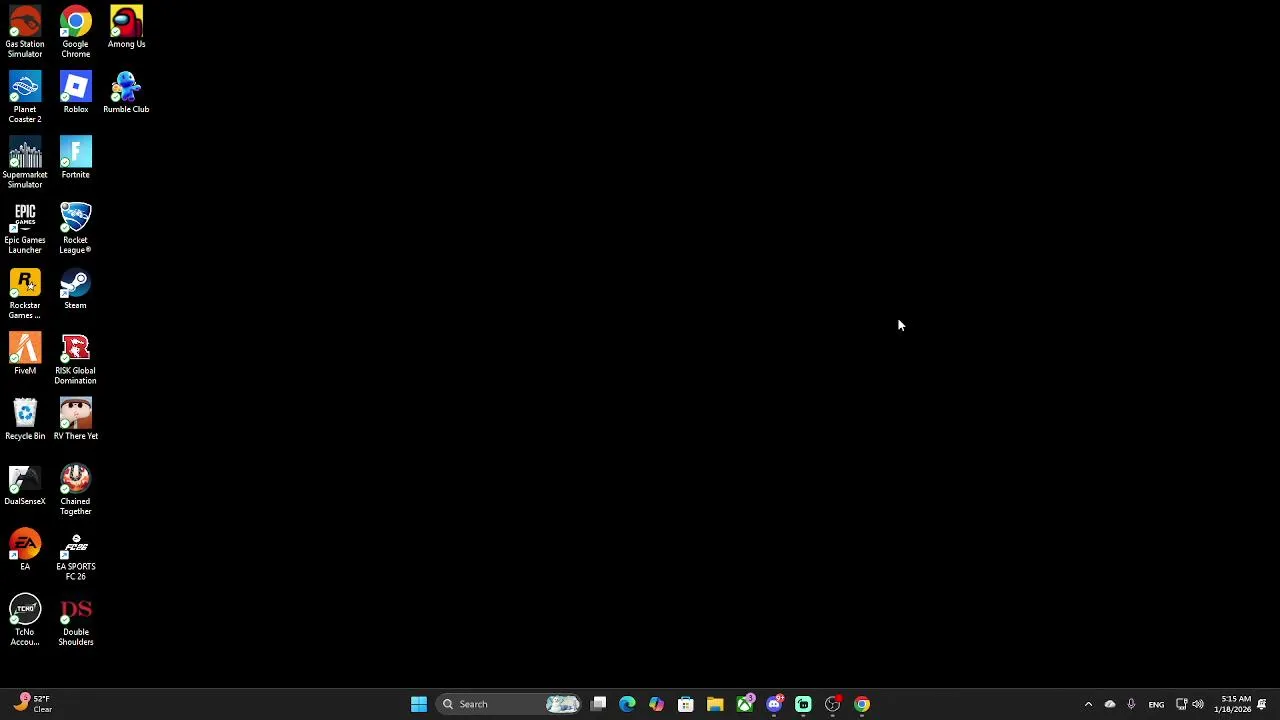Open network settings from the tray
1280x720 pixels.
coord(1181,704)
